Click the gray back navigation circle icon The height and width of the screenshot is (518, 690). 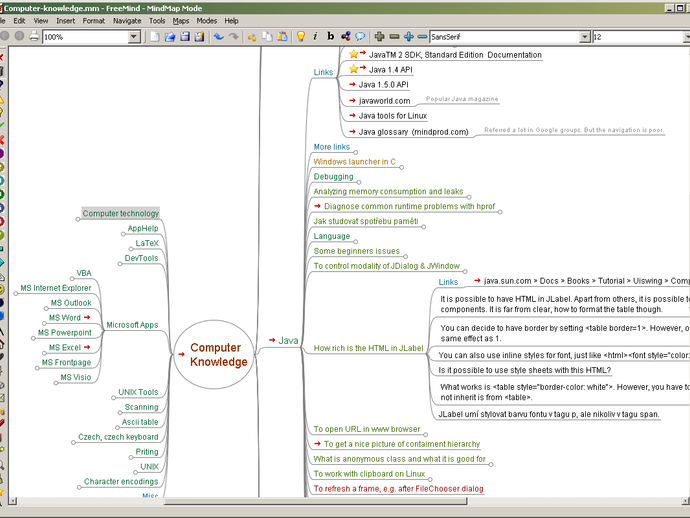point(4,36)
